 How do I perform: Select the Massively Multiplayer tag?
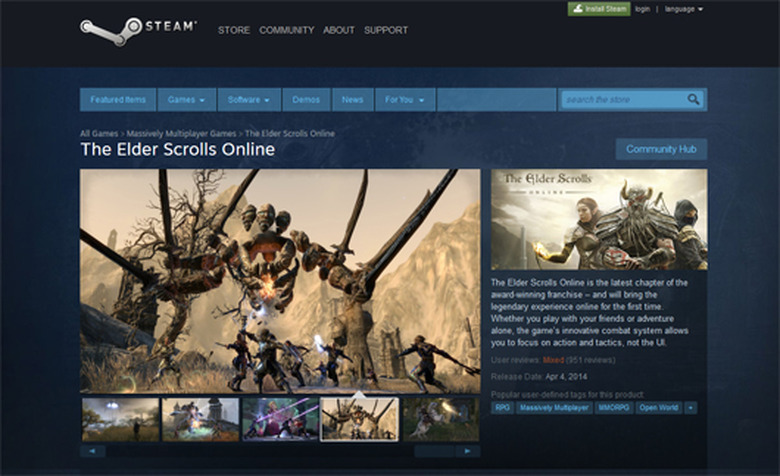[554, 408]
